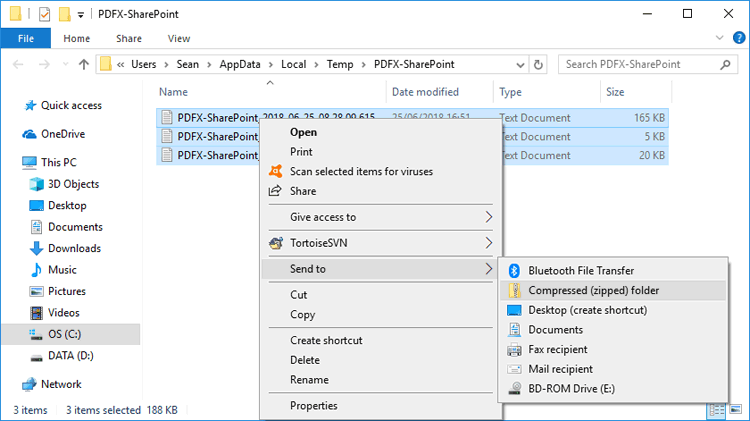The width and height of the screenshot is (750, 421).
Task: Open Documents in the navigation pane
Action: pos(75,227)
